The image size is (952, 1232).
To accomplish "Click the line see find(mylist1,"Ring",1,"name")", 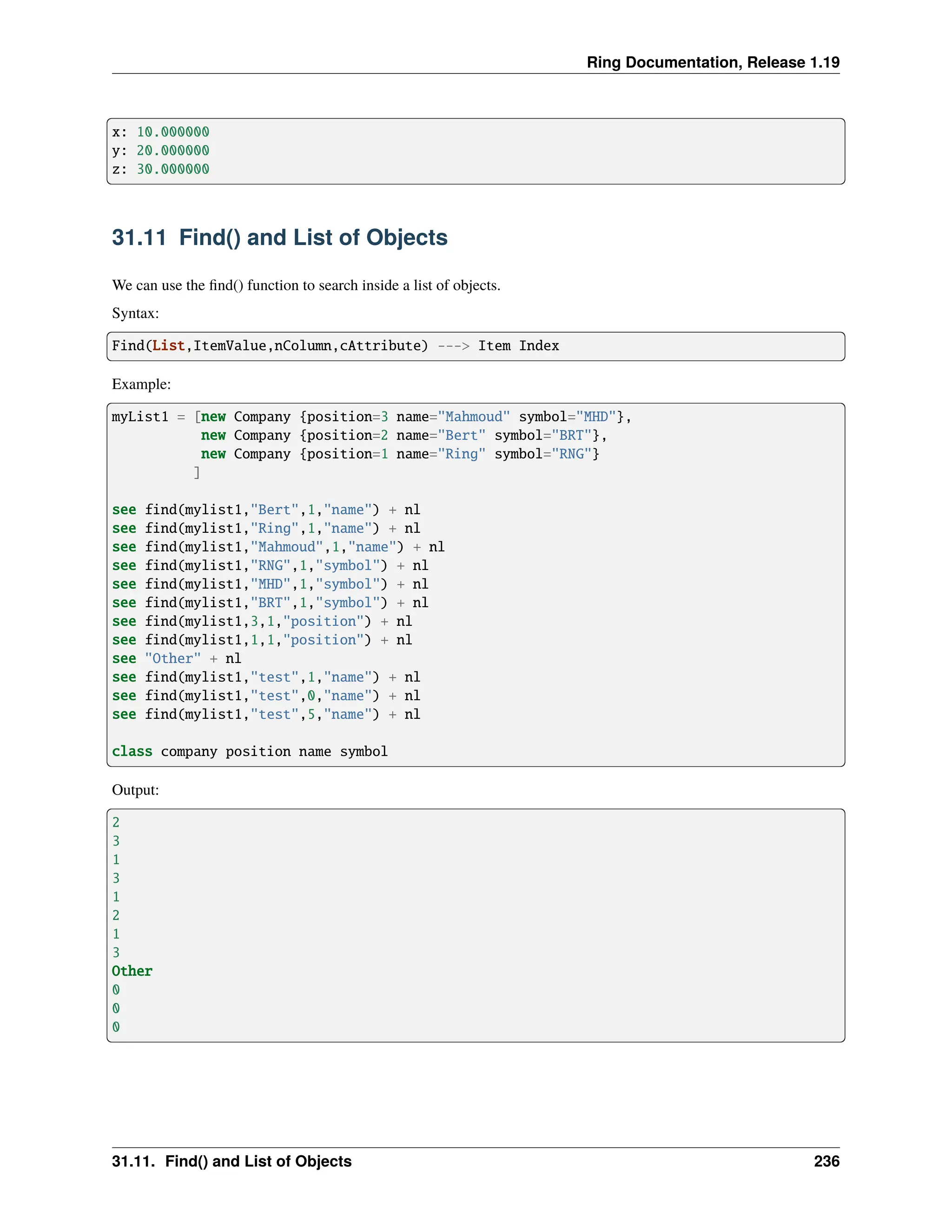I will tap(266, 529).
